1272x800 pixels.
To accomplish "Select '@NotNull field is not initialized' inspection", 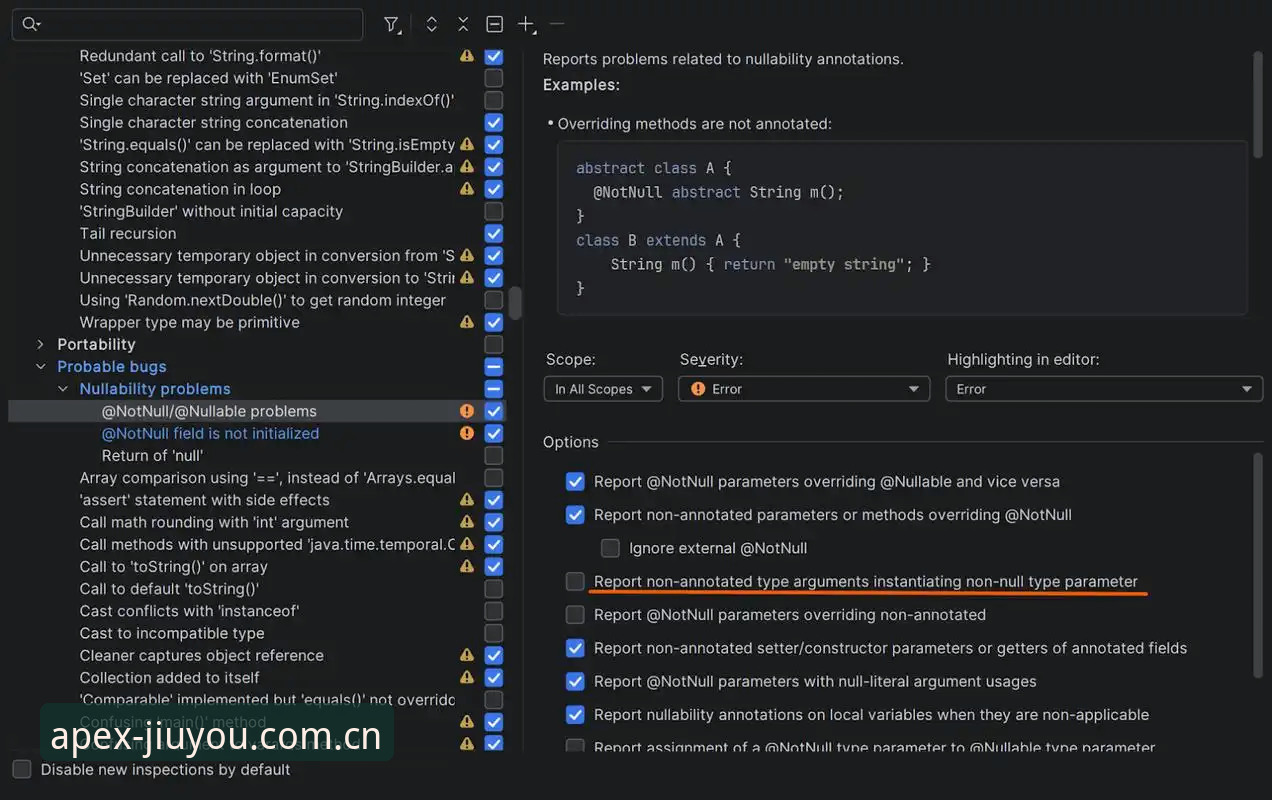I will pyautogui.click(x=210, y=433).
